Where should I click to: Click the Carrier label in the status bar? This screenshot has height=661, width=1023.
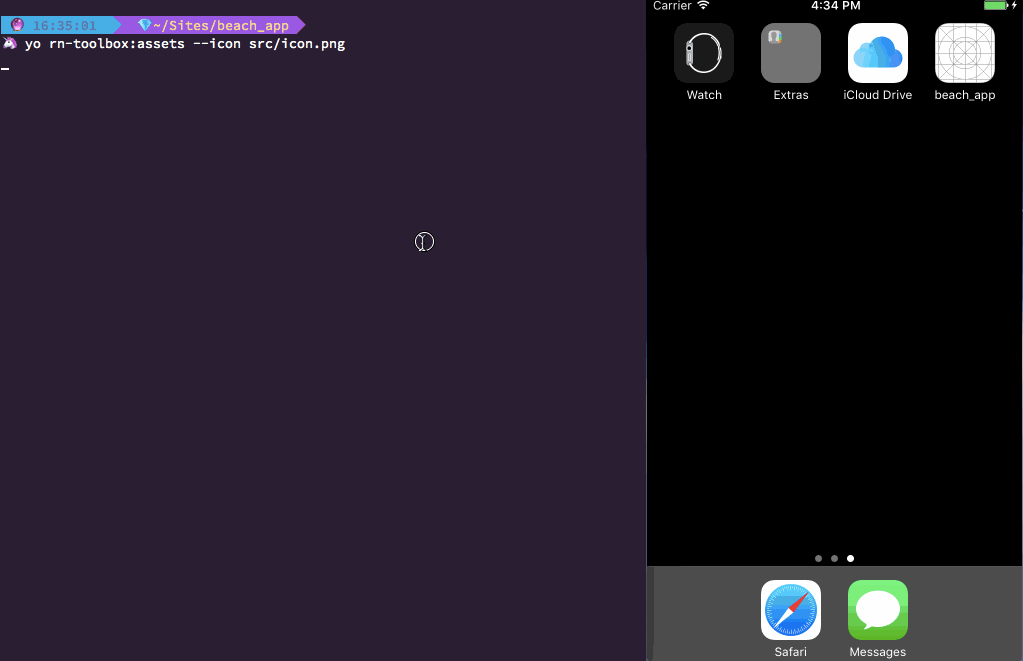point(673,6)
